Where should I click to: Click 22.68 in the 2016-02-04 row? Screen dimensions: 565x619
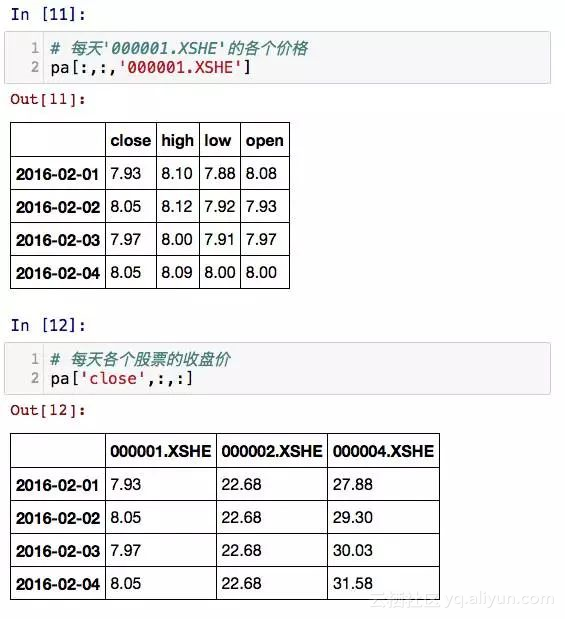(x=272, y=583)
